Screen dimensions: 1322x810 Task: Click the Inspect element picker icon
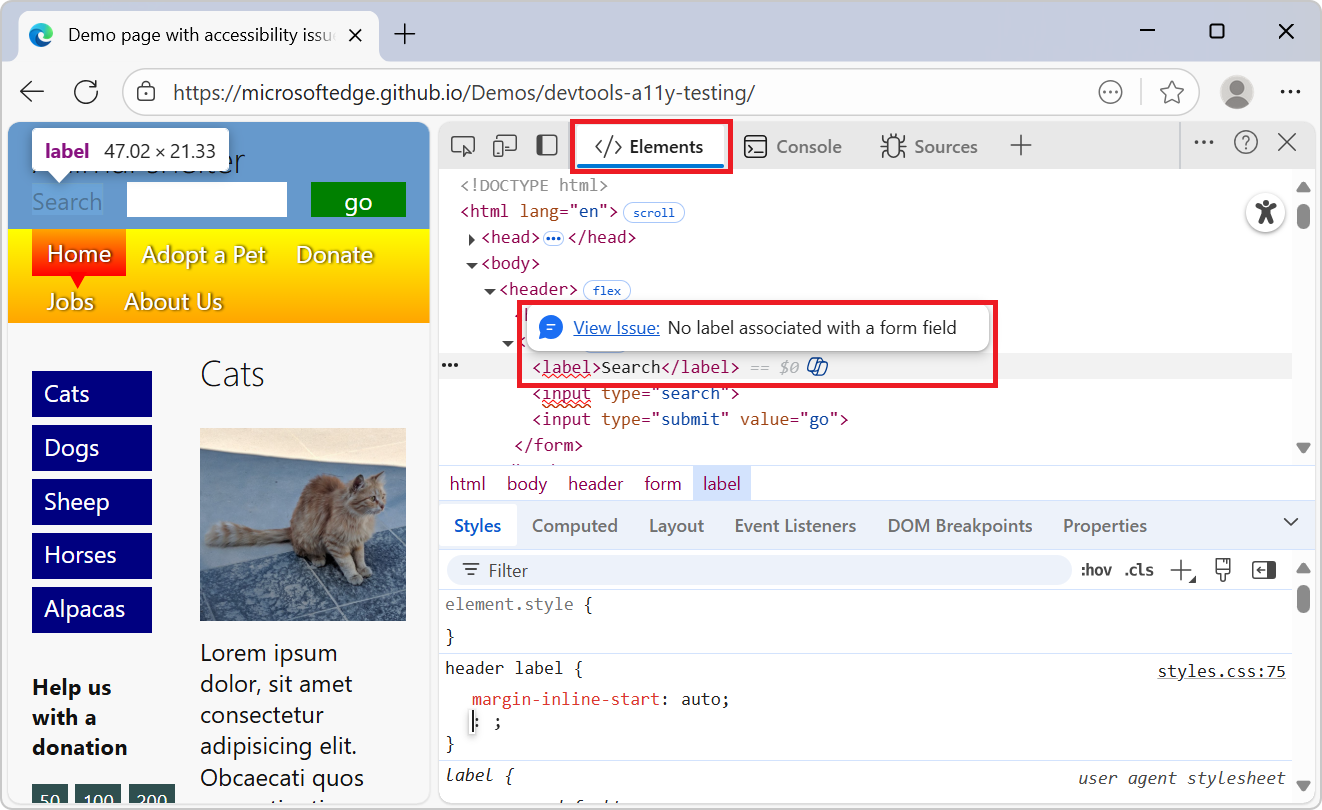(x=462, y=146)
